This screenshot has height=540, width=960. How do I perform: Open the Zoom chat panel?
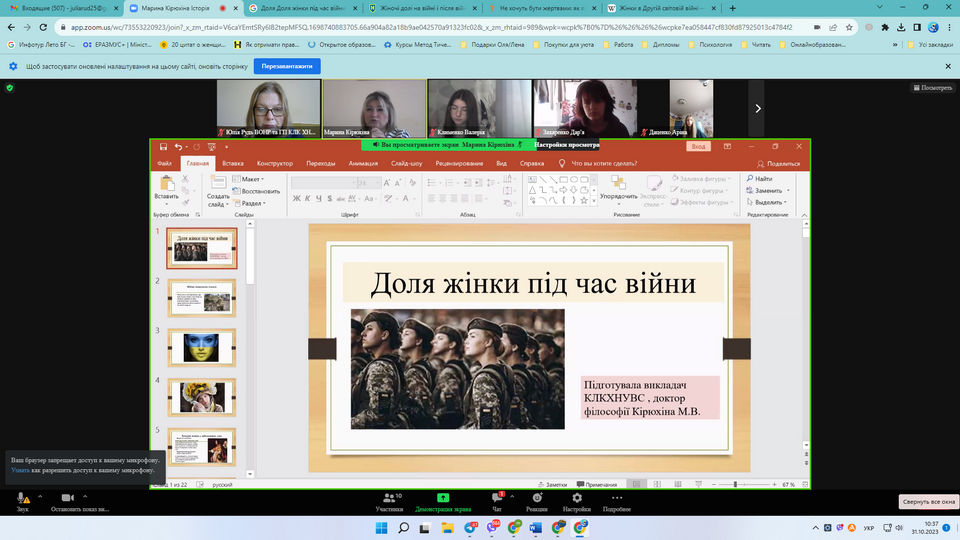tap(497, 498)
